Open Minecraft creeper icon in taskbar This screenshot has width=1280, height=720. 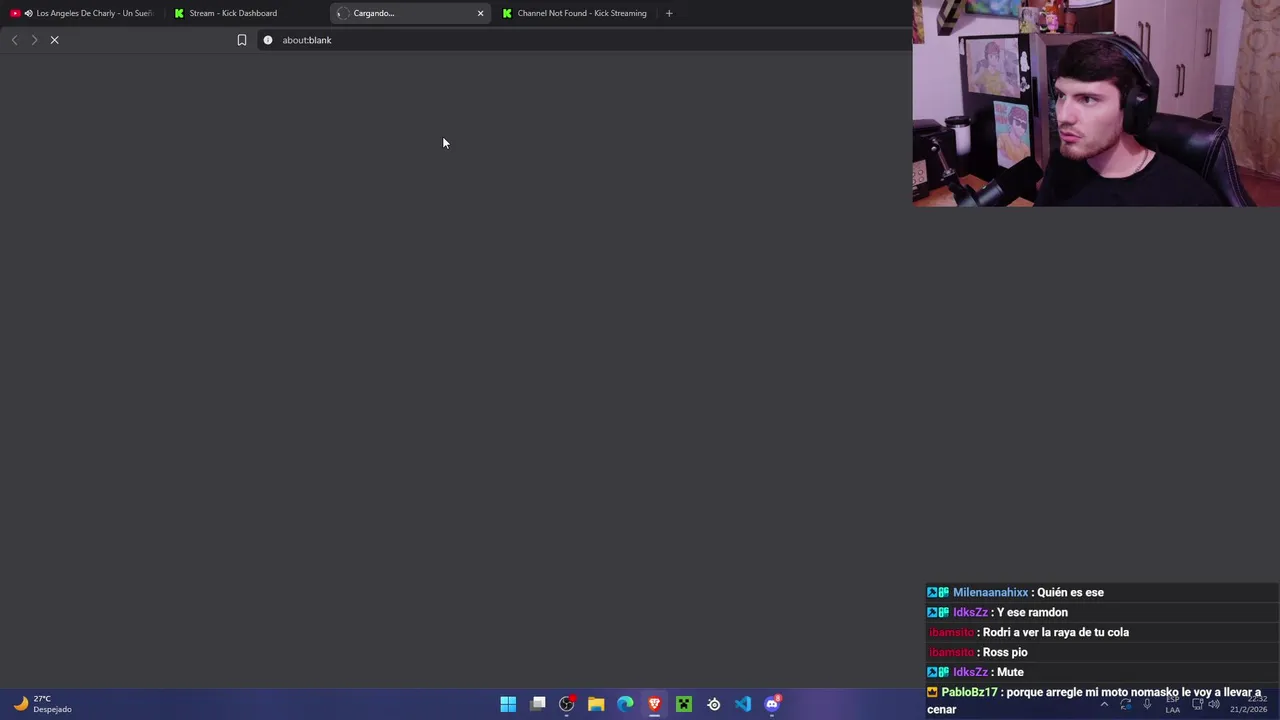(x=684, y=704)
